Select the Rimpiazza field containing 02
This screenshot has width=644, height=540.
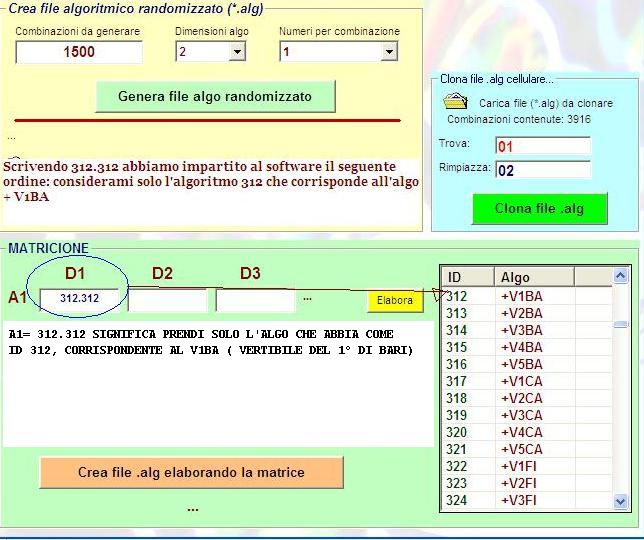(543, 170)
